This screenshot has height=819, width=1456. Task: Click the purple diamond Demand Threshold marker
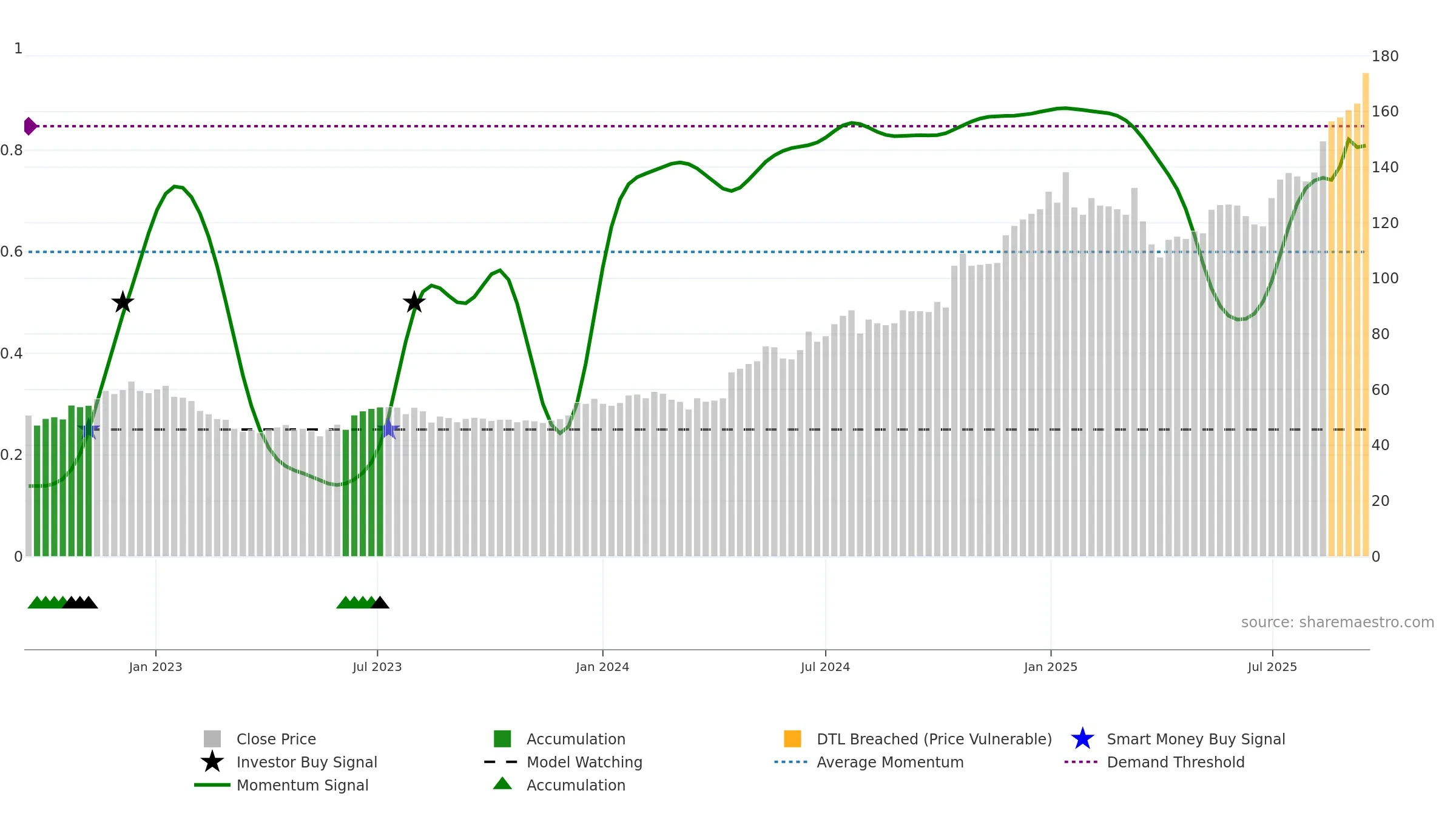pyautogui.click(x=30, y=126)
